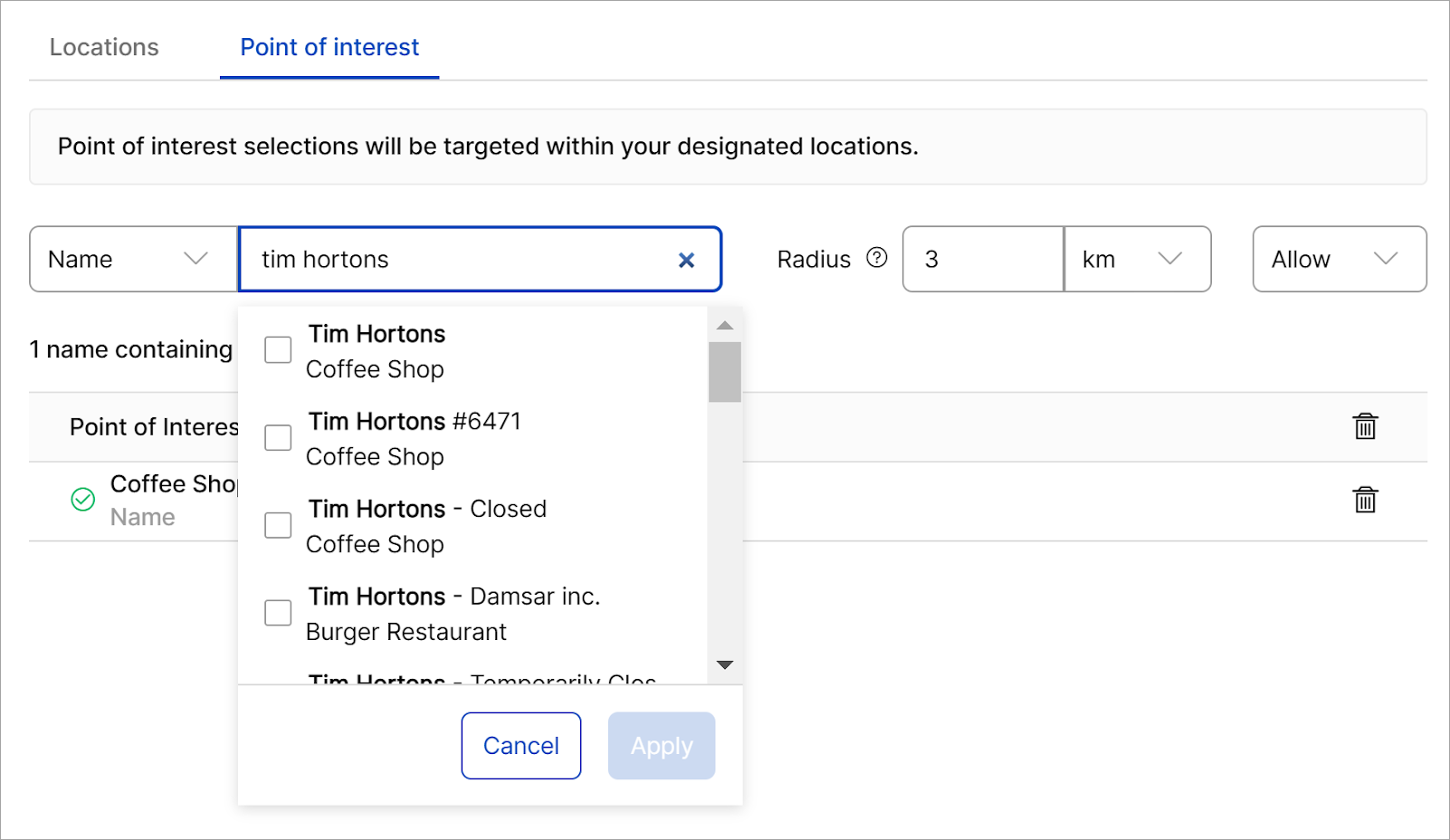This screenshot has width=1450, height=840.
Task: Open the Name filter type dropdown
Action: 133,260
